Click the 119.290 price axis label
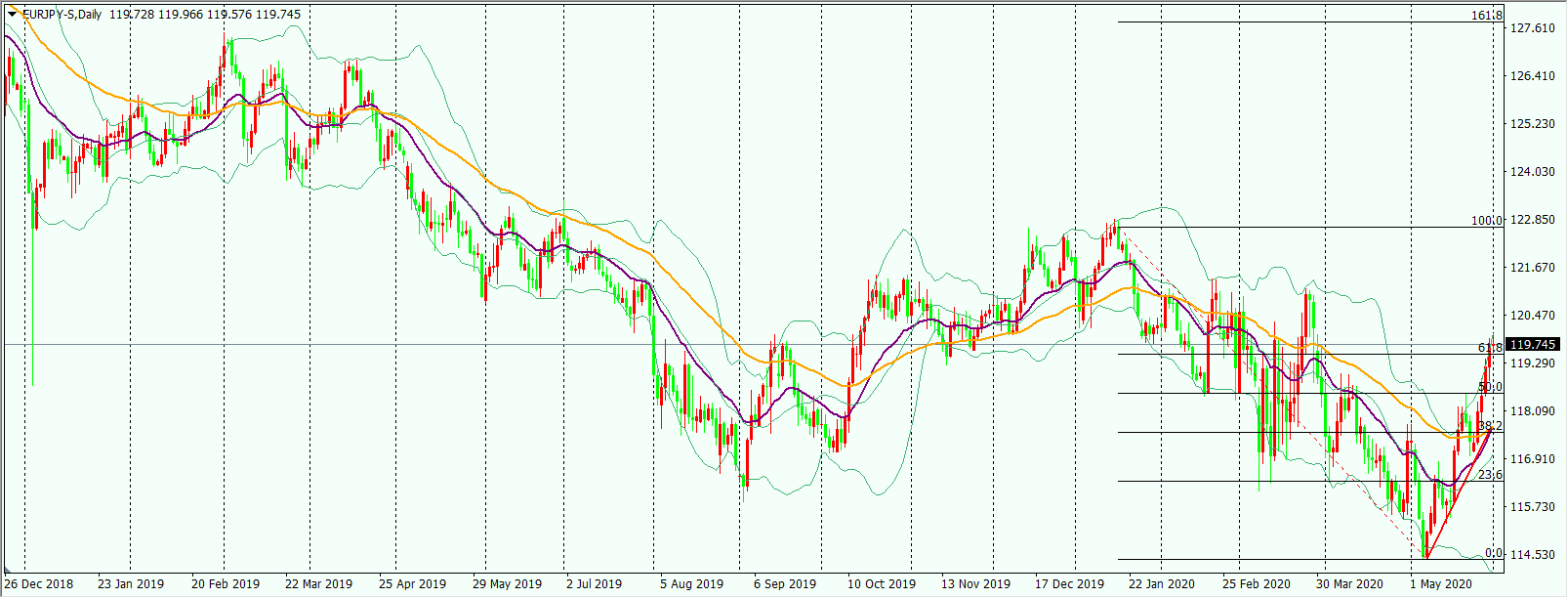 1532,363
